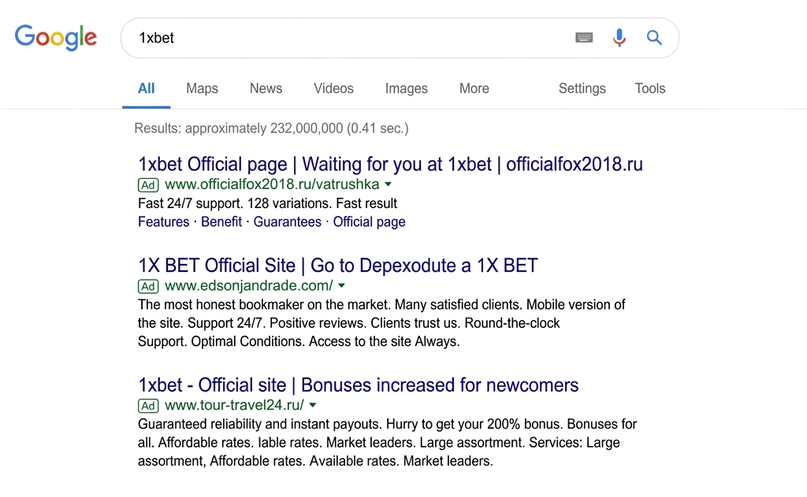Click the 'Fast 24/7 support' description text
This screenshot has width=807, height=497.
click(x=267, y=203)
